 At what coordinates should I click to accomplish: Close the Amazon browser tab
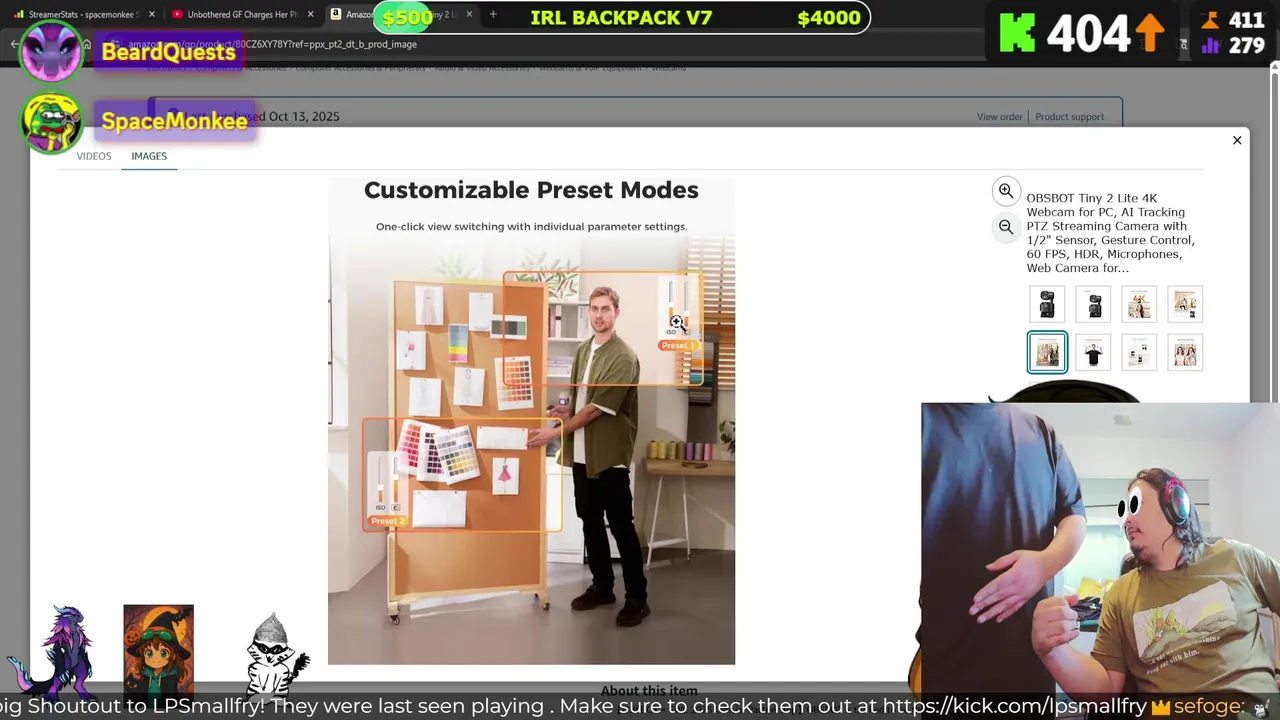point(469,14)
